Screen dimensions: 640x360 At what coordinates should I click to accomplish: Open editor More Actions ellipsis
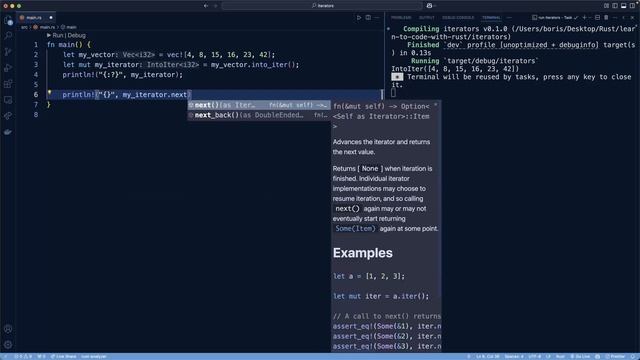[x=377, y=18]
